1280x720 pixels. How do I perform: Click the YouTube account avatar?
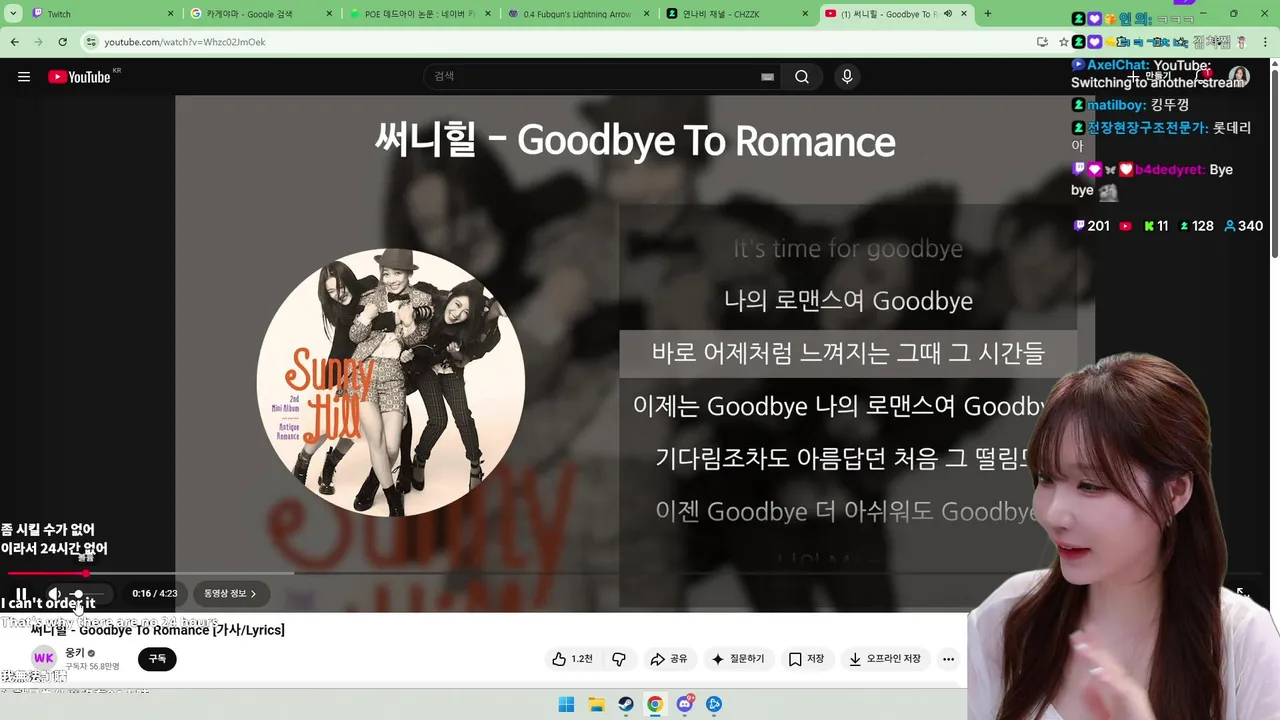point(1239,77)
